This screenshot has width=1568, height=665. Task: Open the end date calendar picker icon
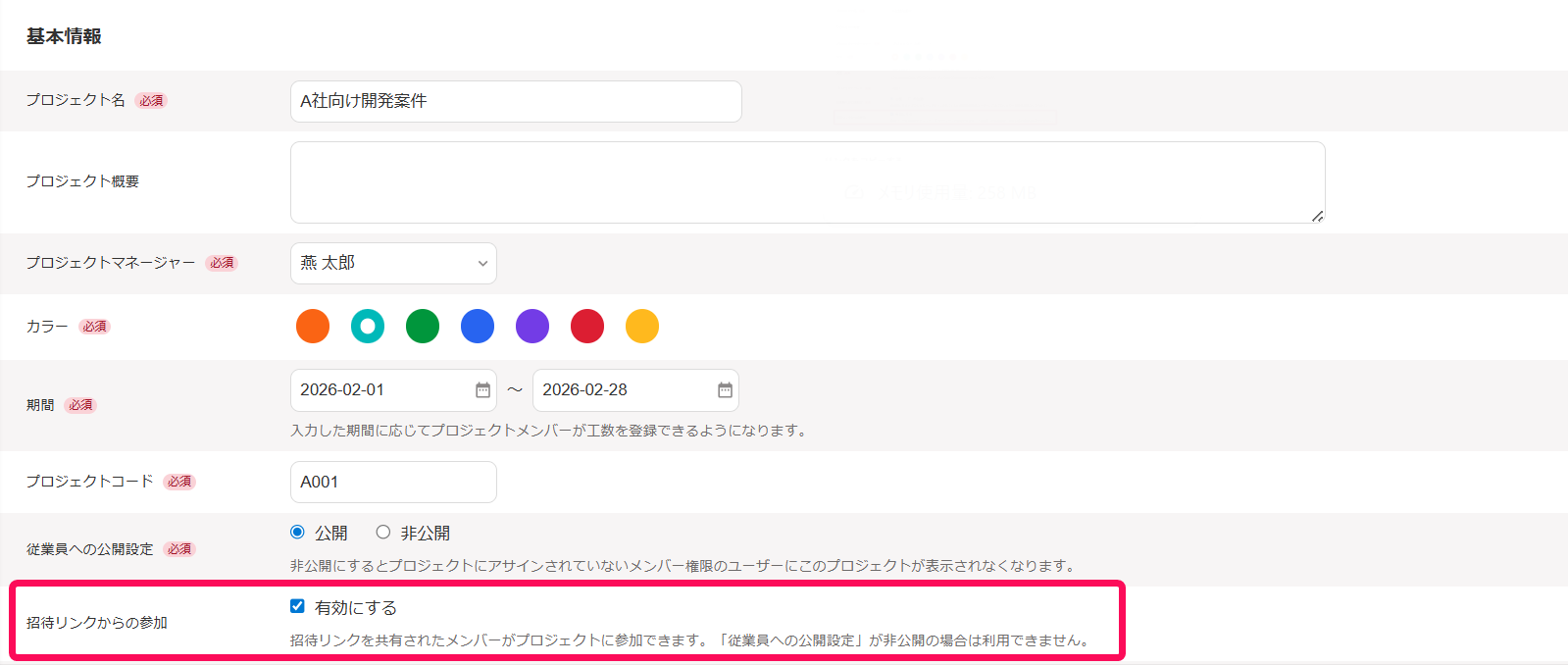pos(725,390)
